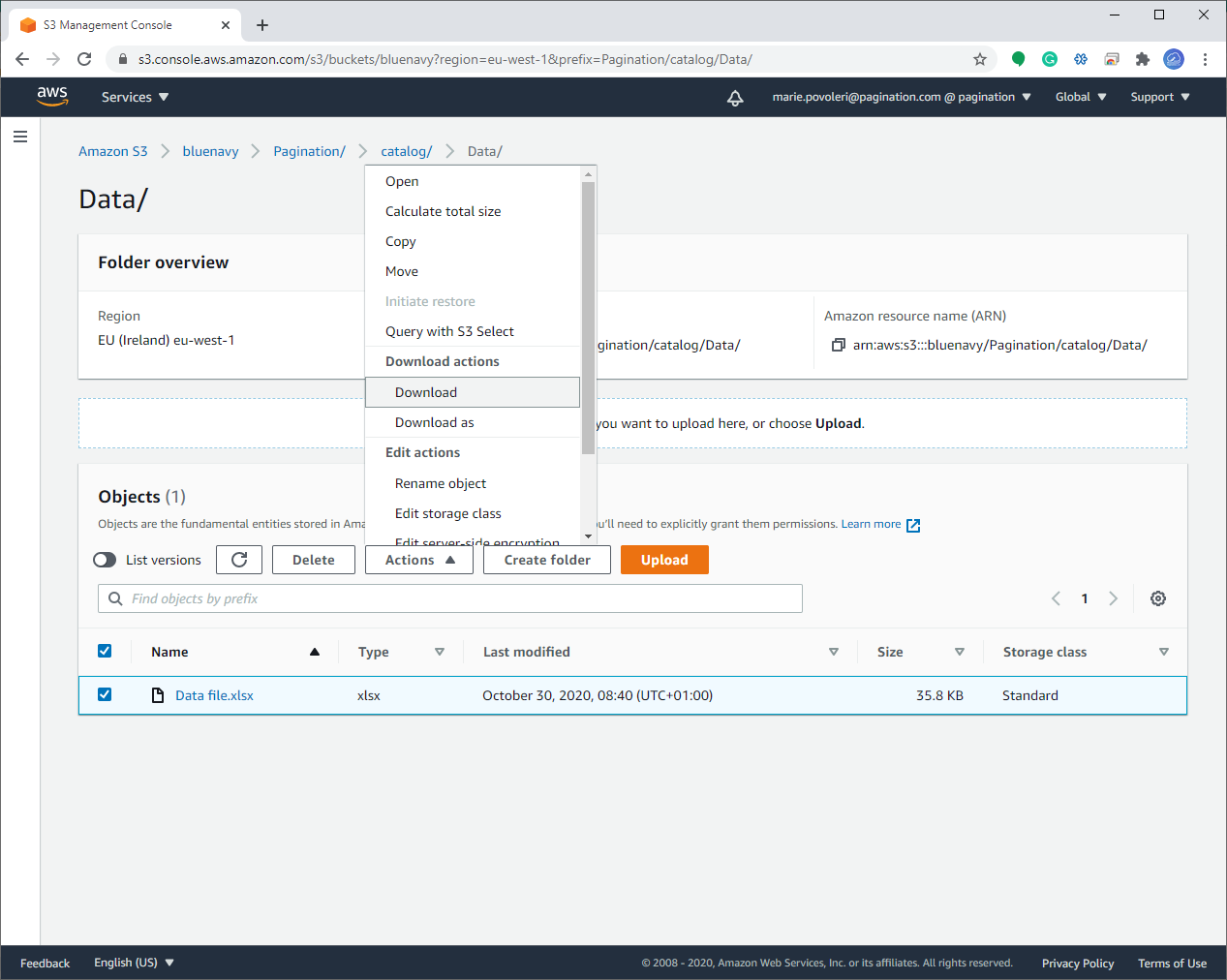
Task: Select Edit storage class menu item
Action: point(473,513)
